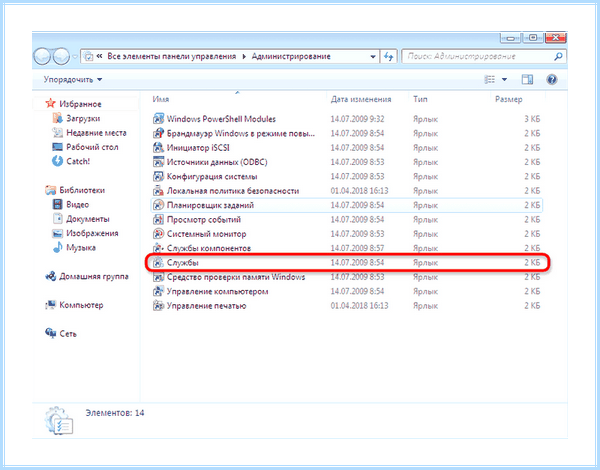
Task: Sort by the Имя column header
Action: point(161,99)
